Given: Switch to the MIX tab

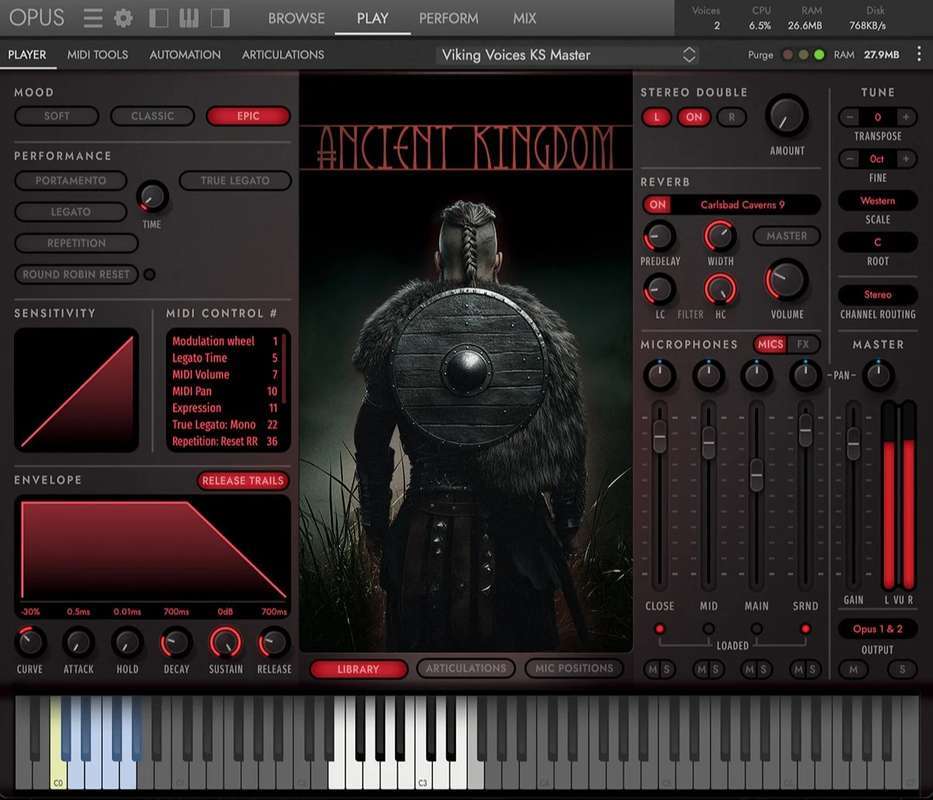Looking at the screenshot, I should (524, 18).
